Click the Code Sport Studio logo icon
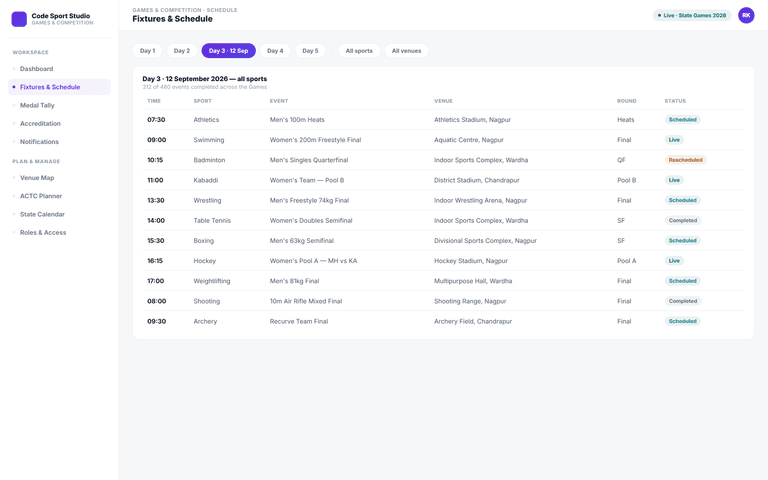768x480 pixels. [x=19, y=19]
